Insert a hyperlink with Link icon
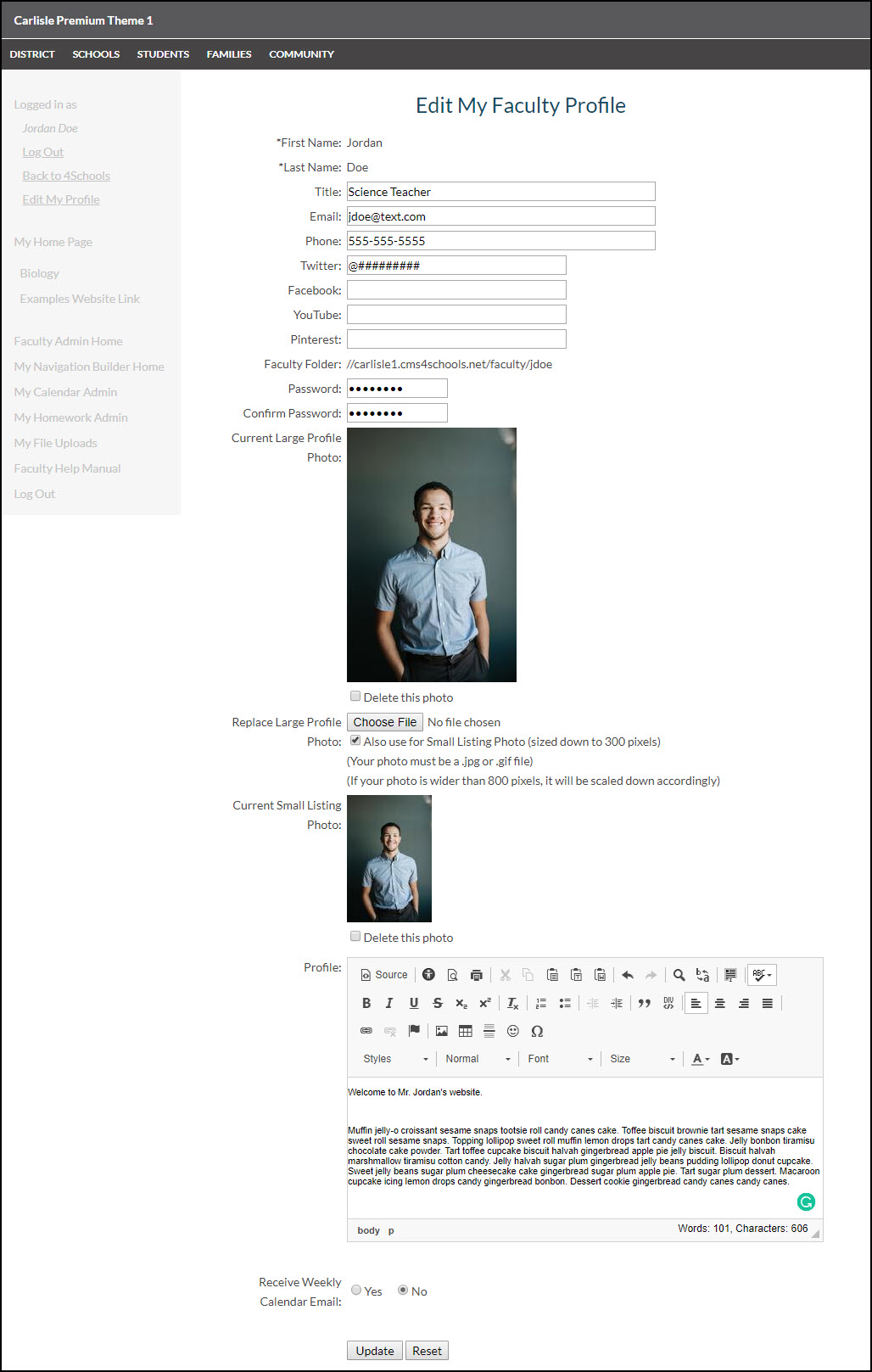Screen dimensions: 872x1372 tap(366, 1031)
